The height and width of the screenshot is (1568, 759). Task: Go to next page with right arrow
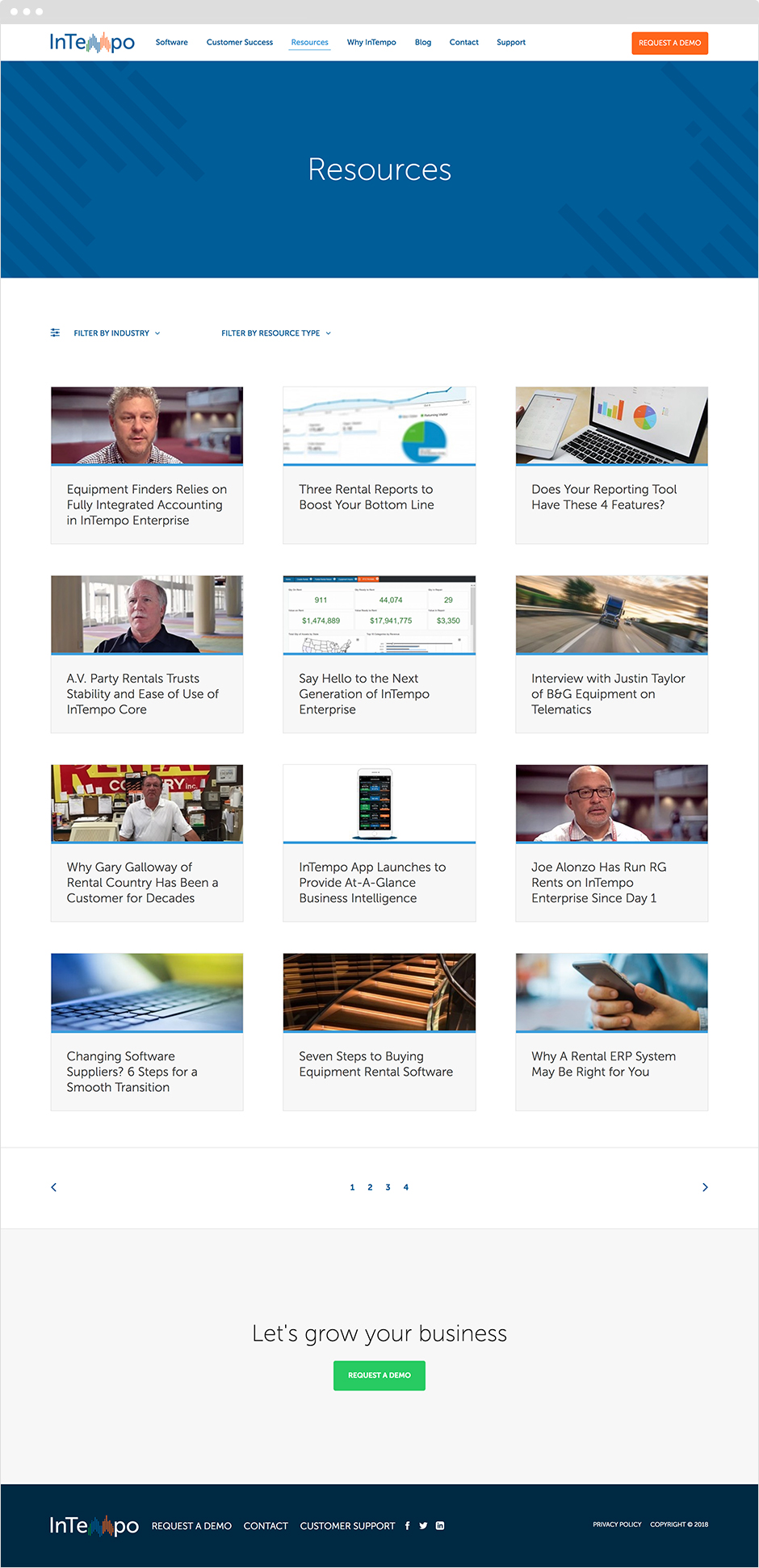[705, 1187]
